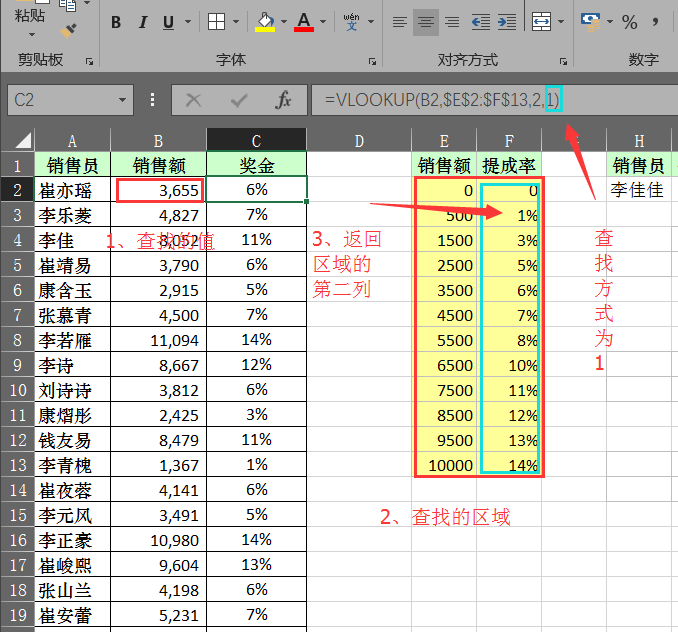Click the phonetic guide wén icon
Screen dimensions: 678x632
(352, 22)
